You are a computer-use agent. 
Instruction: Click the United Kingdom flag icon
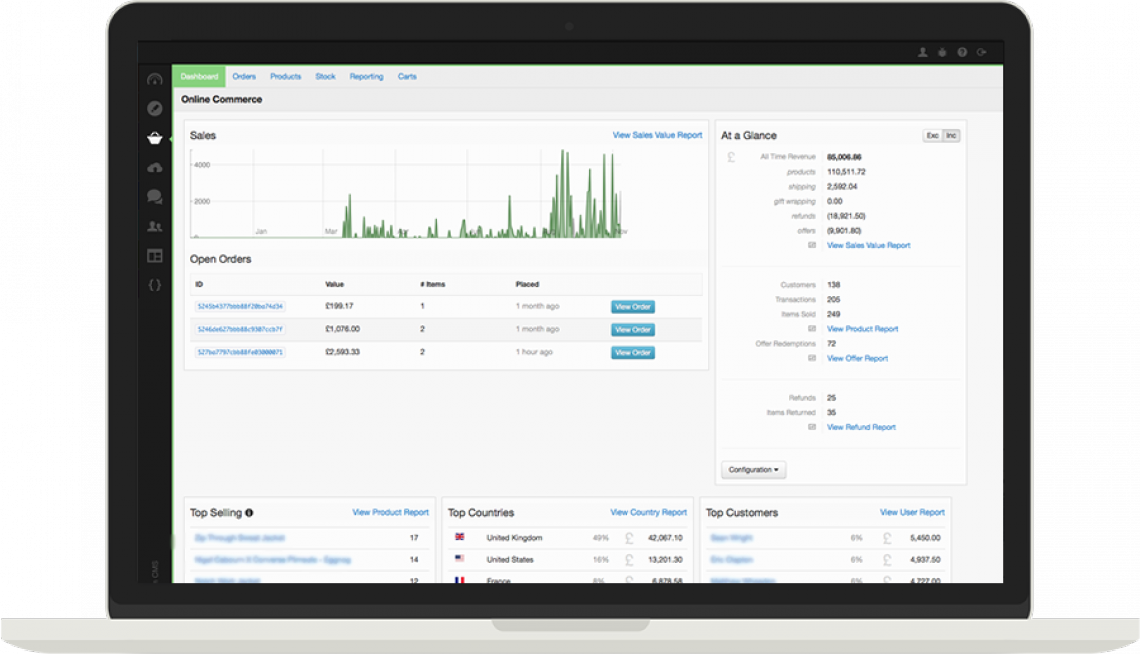pyautogui.click(x=459, y=537)
